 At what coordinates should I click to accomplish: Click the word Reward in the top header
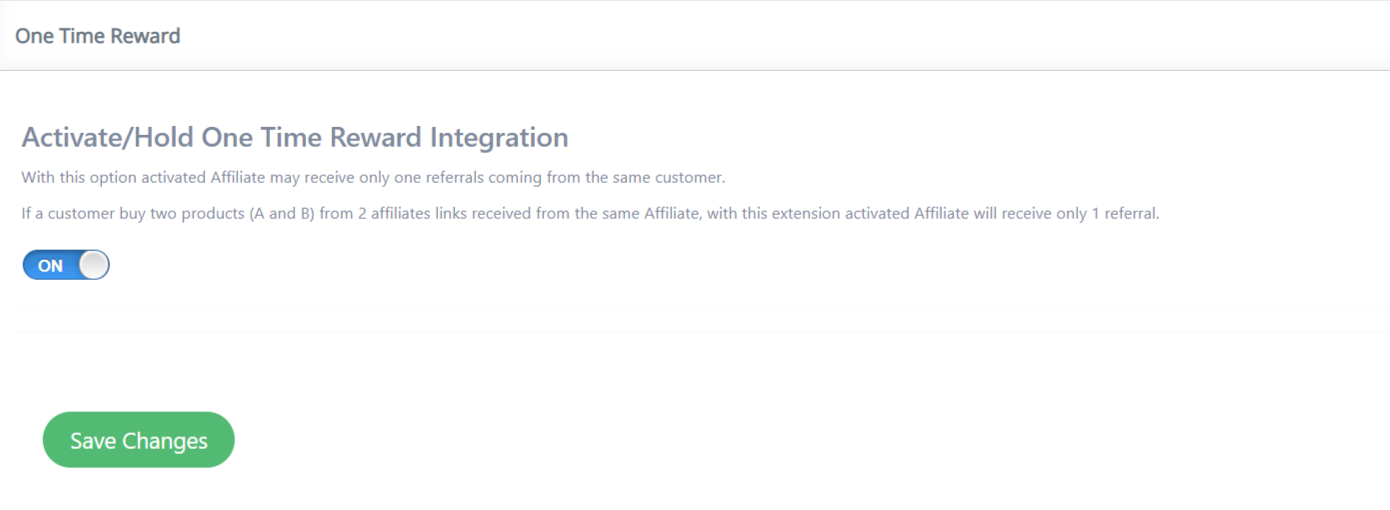[147, 36]
